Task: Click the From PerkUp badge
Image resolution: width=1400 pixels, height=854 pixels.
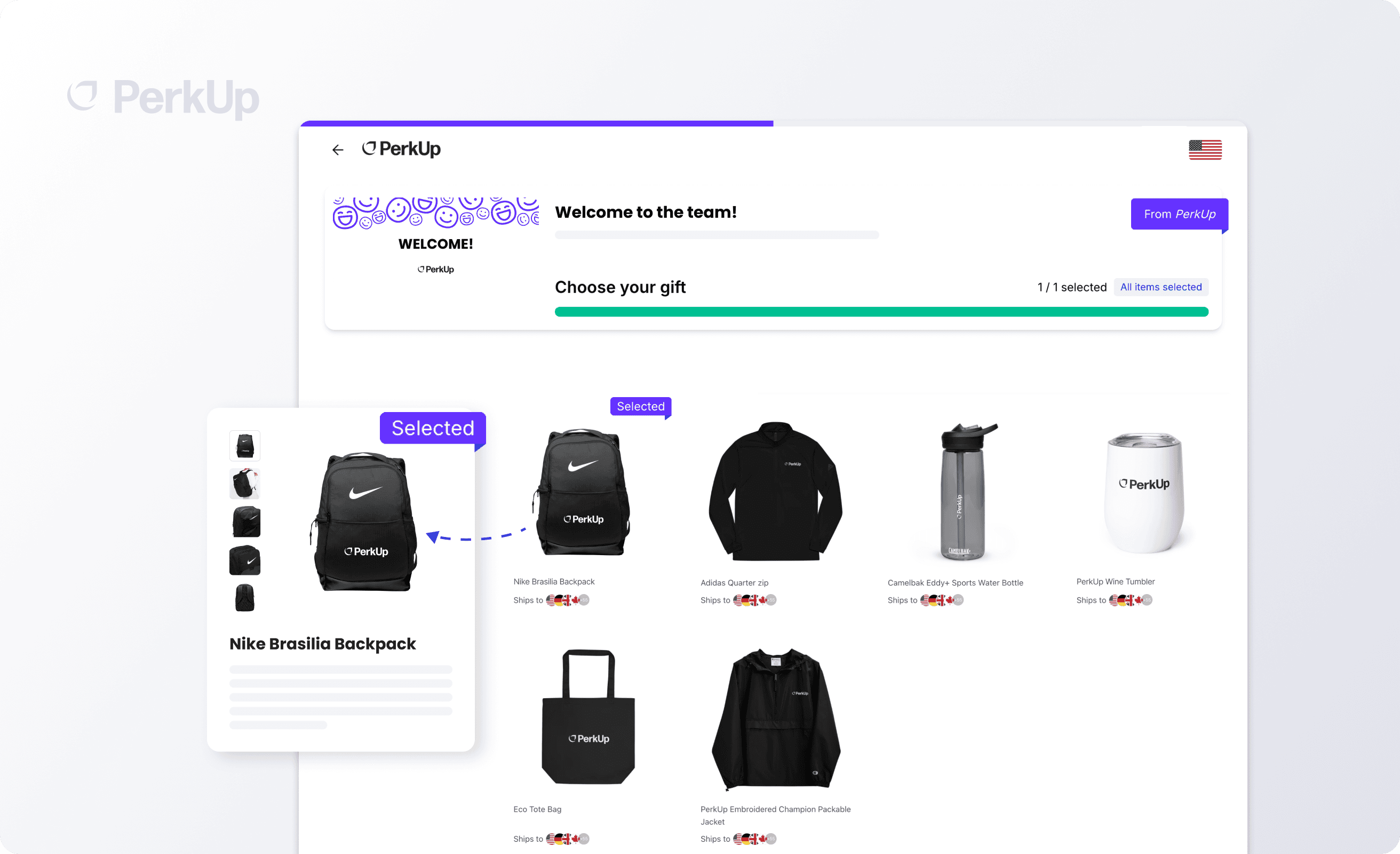Action: tap(1180, 215)
